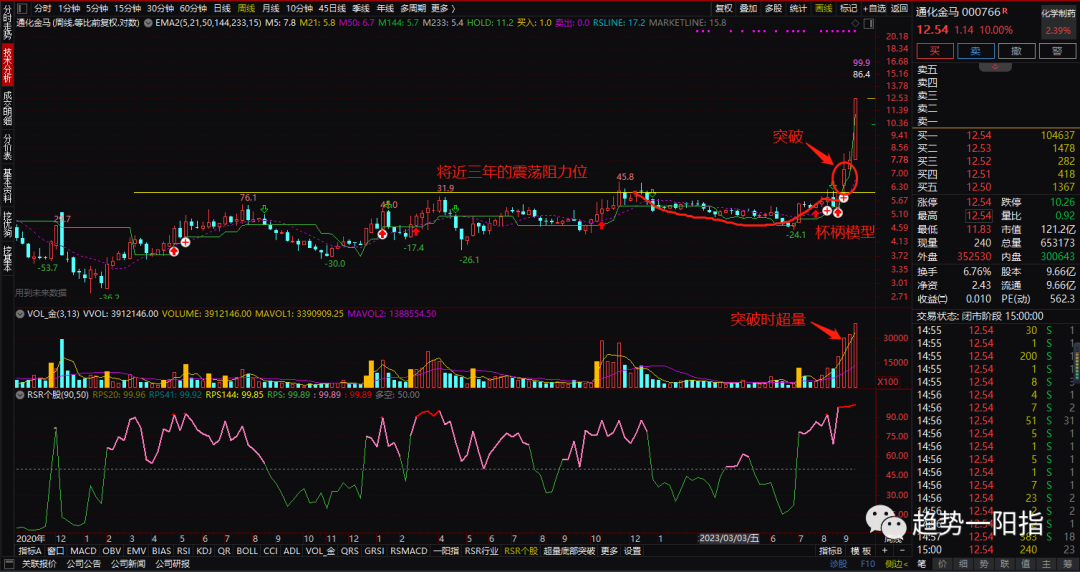Open the 模板 template menu
This screenshot has height=572, width=1080.
point(861,551)
